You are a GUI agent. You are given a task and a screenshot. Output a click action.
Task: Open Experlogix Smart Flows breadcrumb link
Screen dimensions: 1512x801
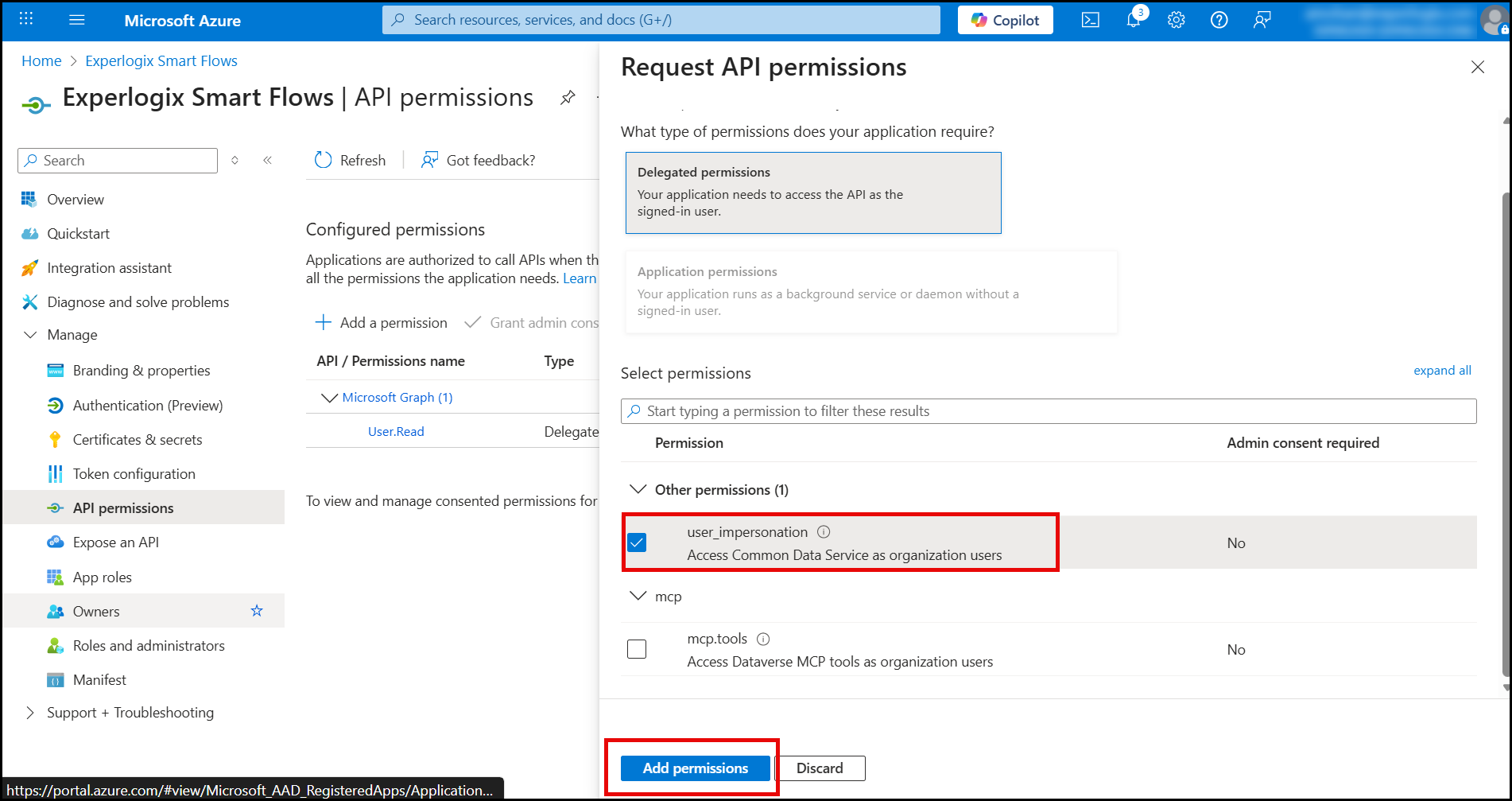point(161,61)
